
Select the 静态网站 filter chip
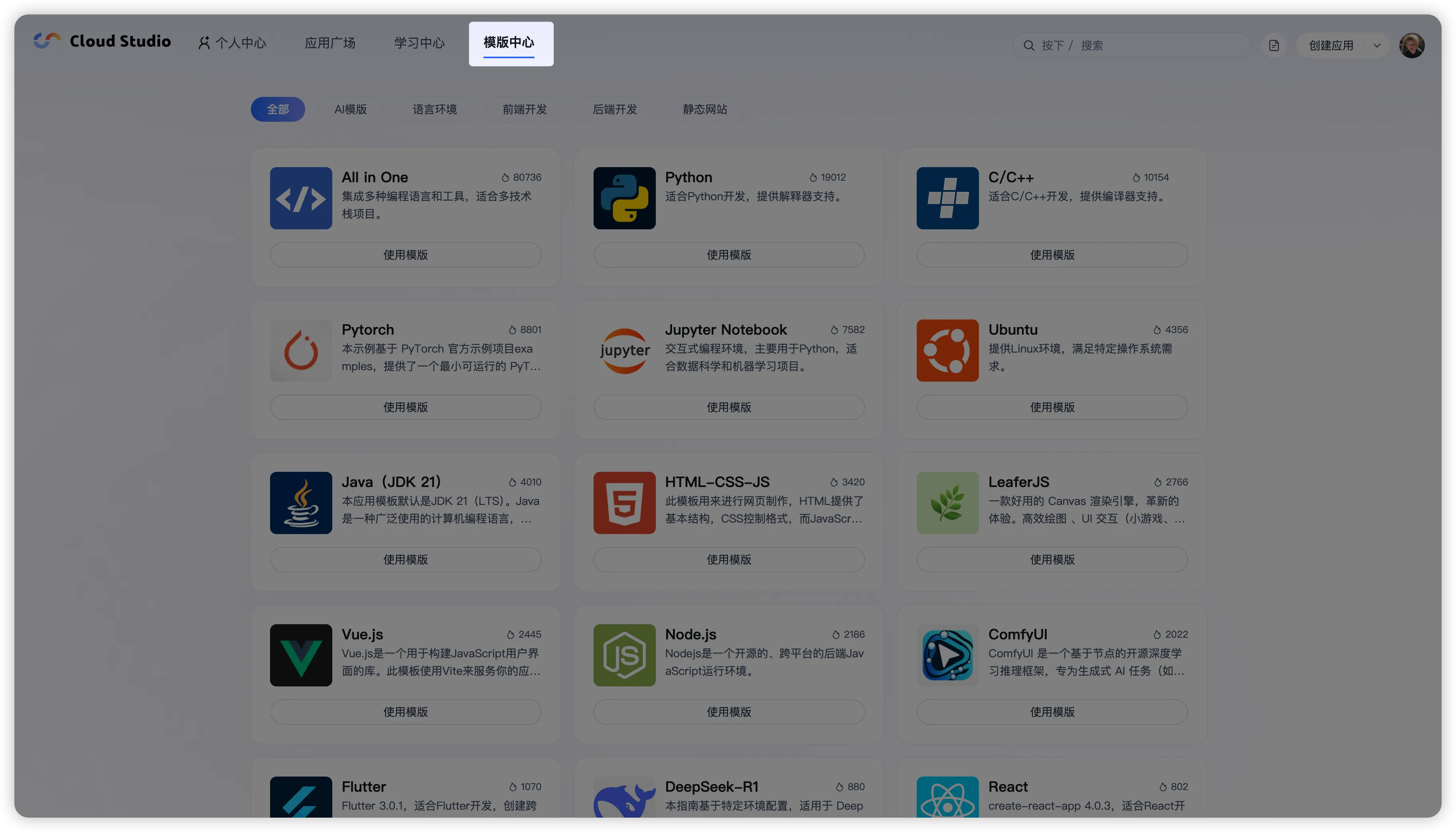704,109
